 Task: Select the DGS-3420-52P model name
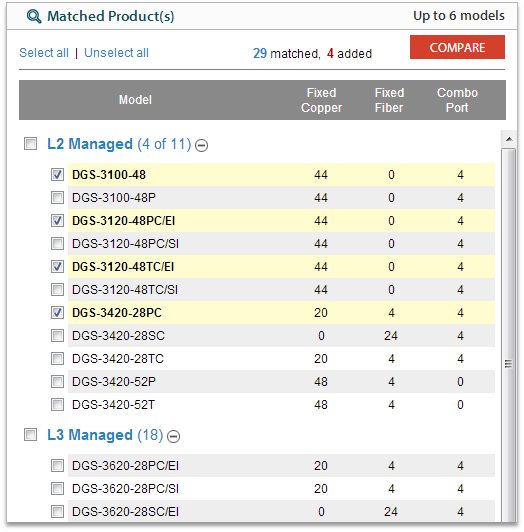pos(114,382)
